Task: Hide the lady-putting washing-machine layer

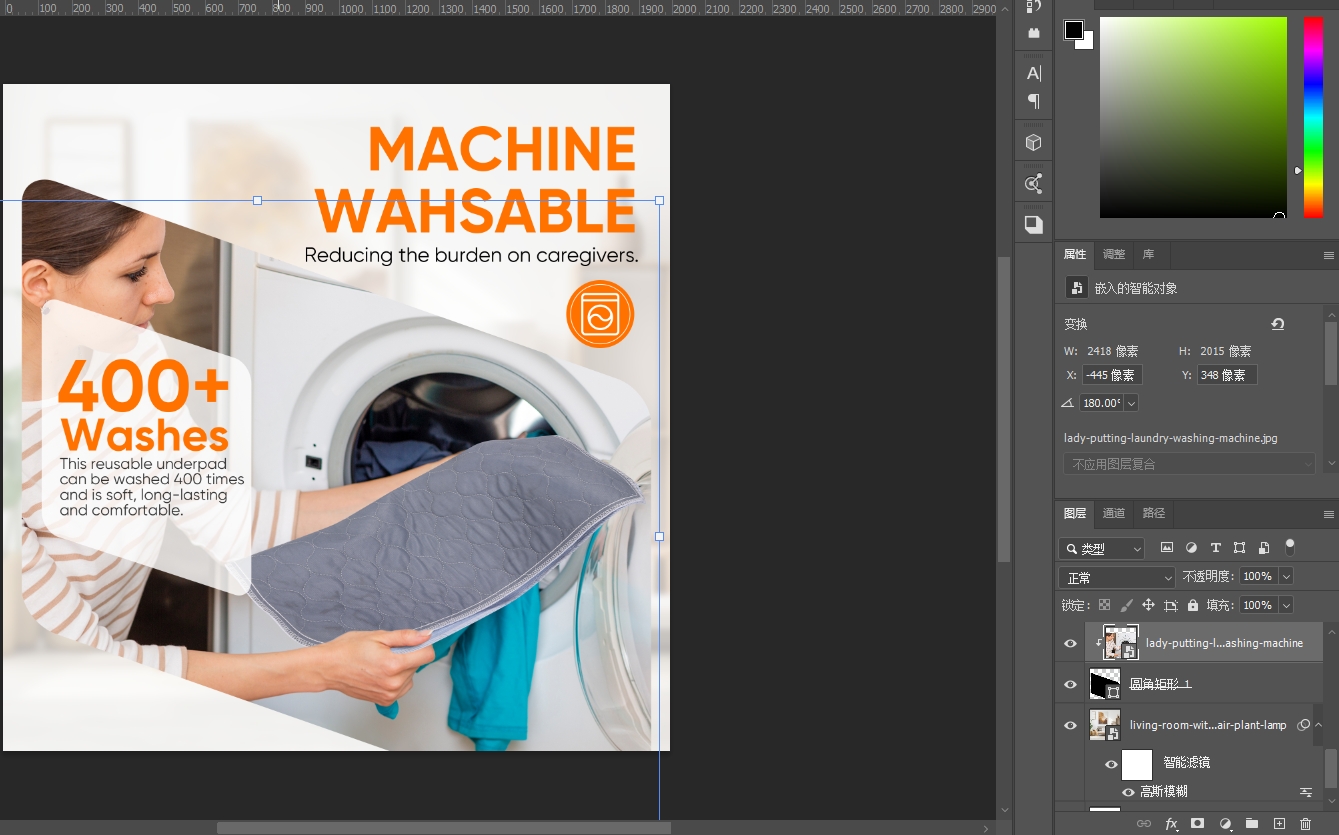Action: (x=1070, y=643)
